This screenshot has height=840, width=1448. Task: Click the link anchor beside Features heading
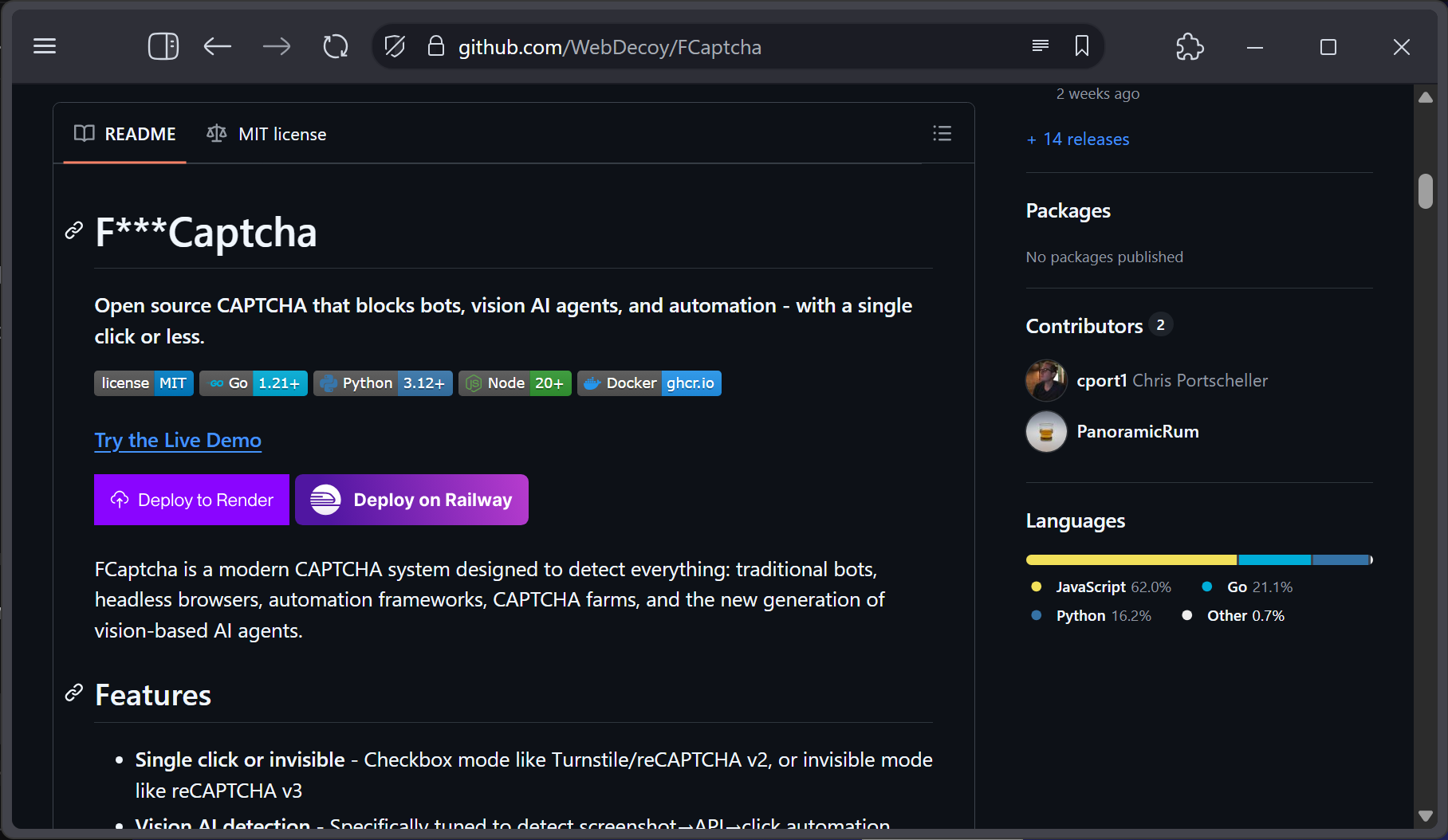point(74,693)
